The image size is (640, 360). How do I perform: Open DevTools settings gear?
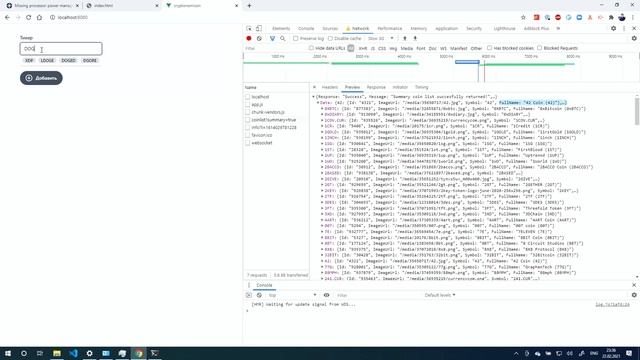click(x=613, y=29)
